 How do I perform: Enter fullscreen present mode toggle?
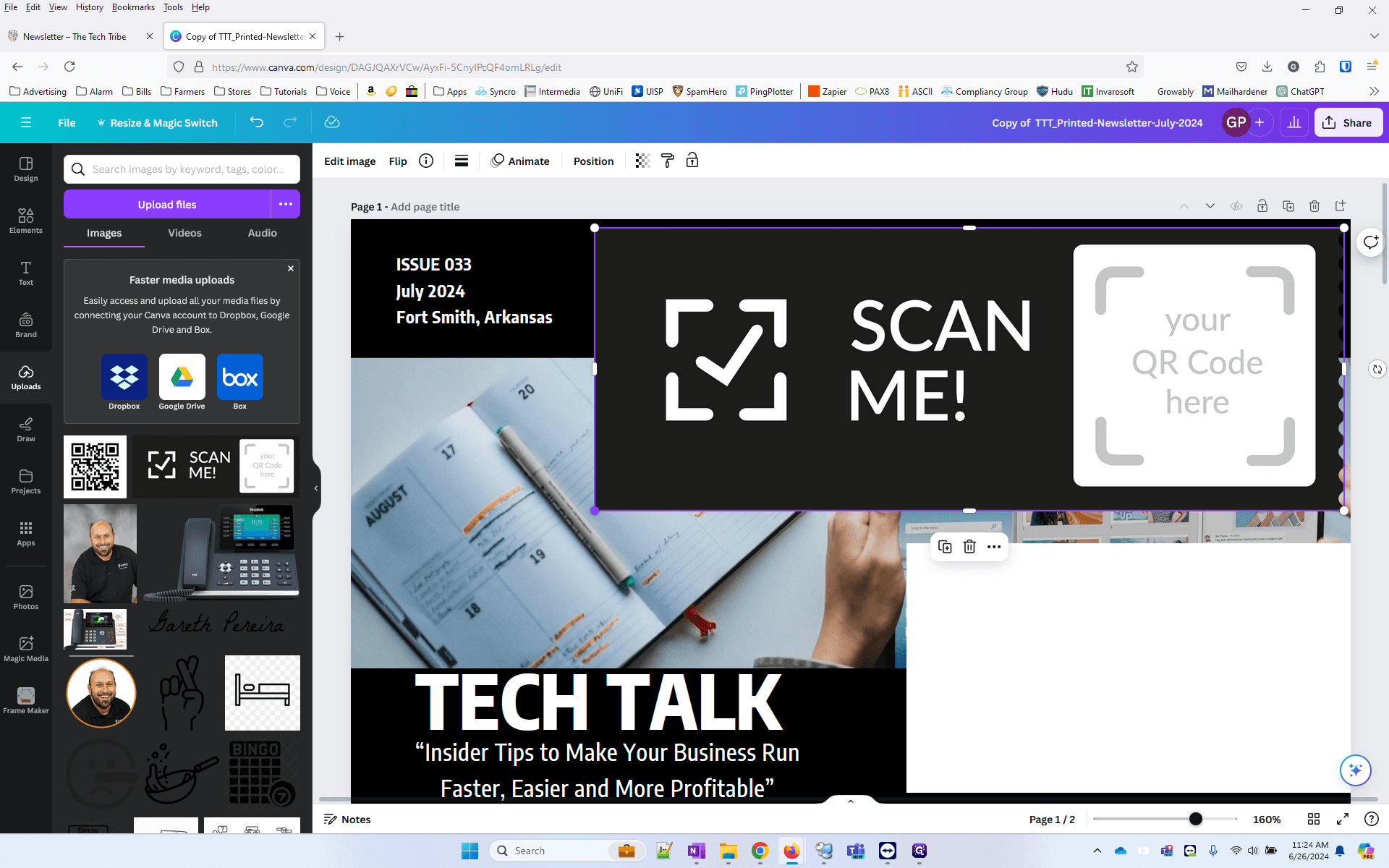coord(1343,819)
